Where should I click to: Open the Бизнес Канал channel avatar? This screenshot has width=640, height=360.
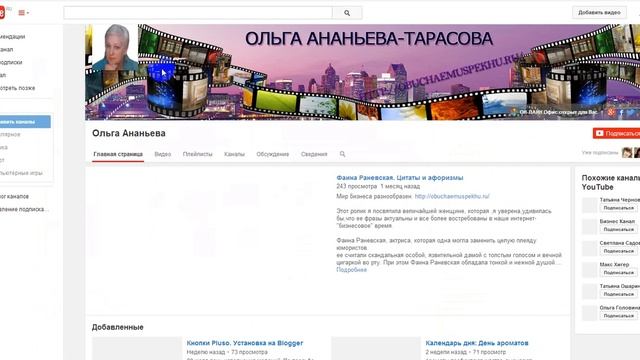click(589, 227)
